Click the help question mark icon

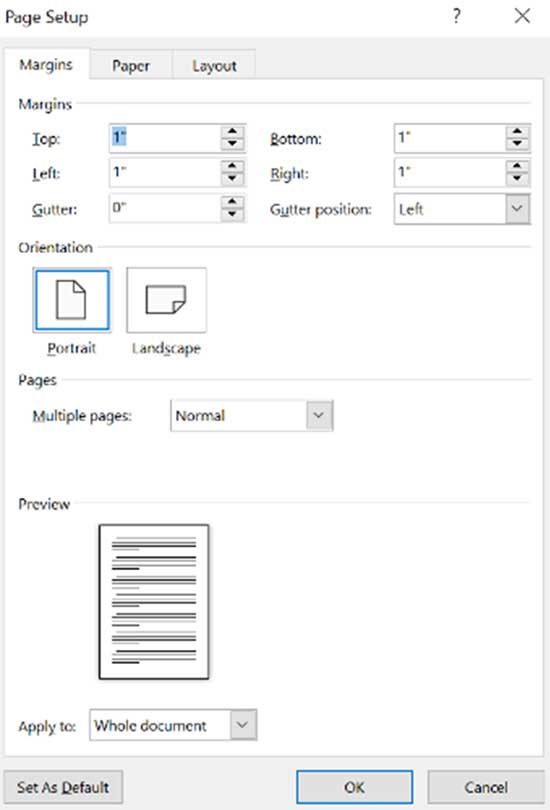457,16
